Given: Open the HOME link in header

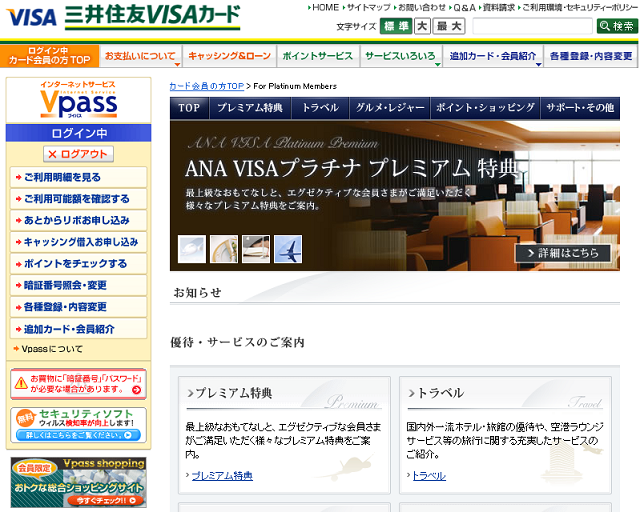Looking at the screenshot, I should (323, 7).
